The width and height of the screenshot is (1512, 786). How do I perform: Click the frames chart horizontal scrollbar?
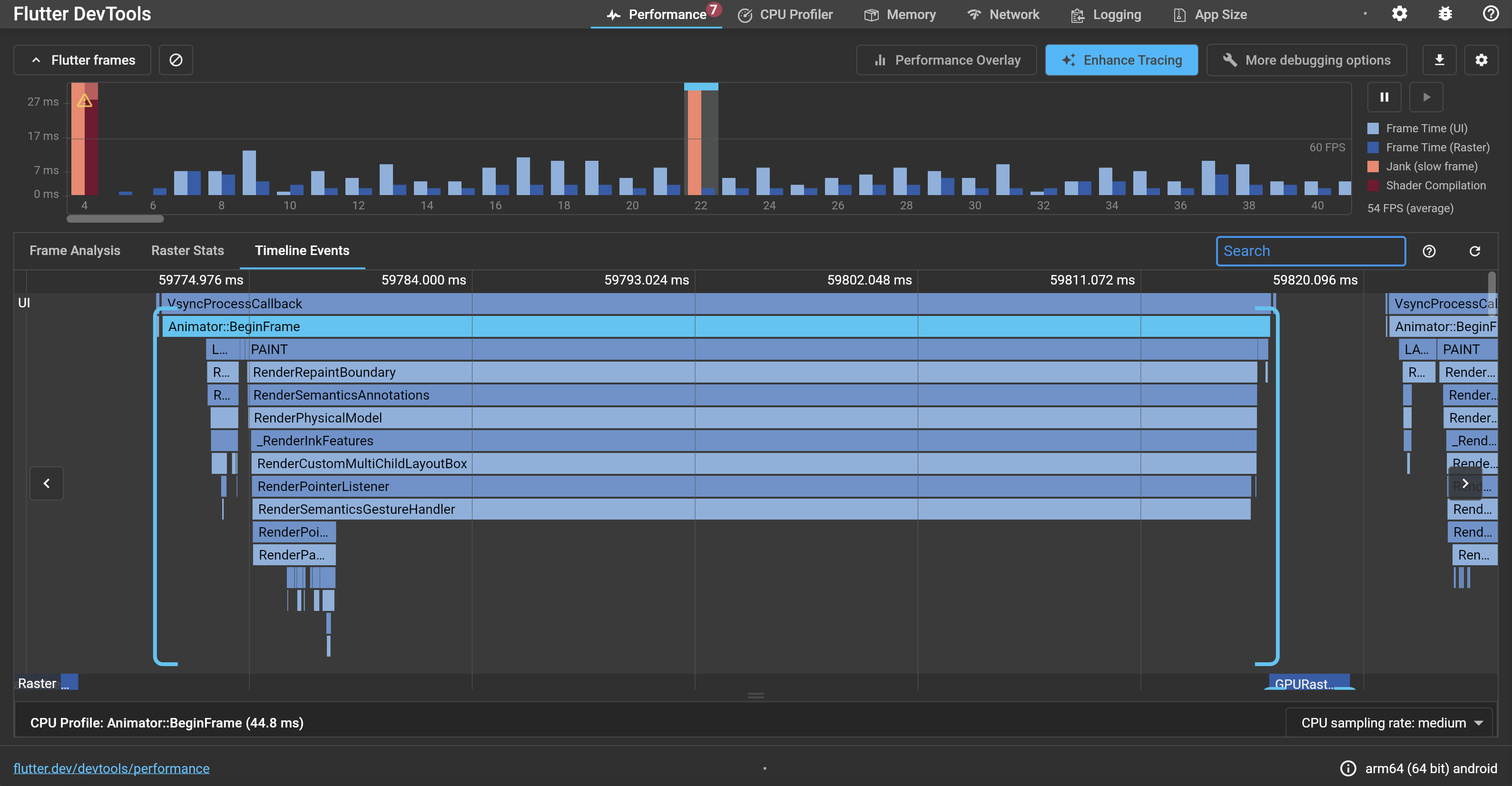tap(115, 219)
